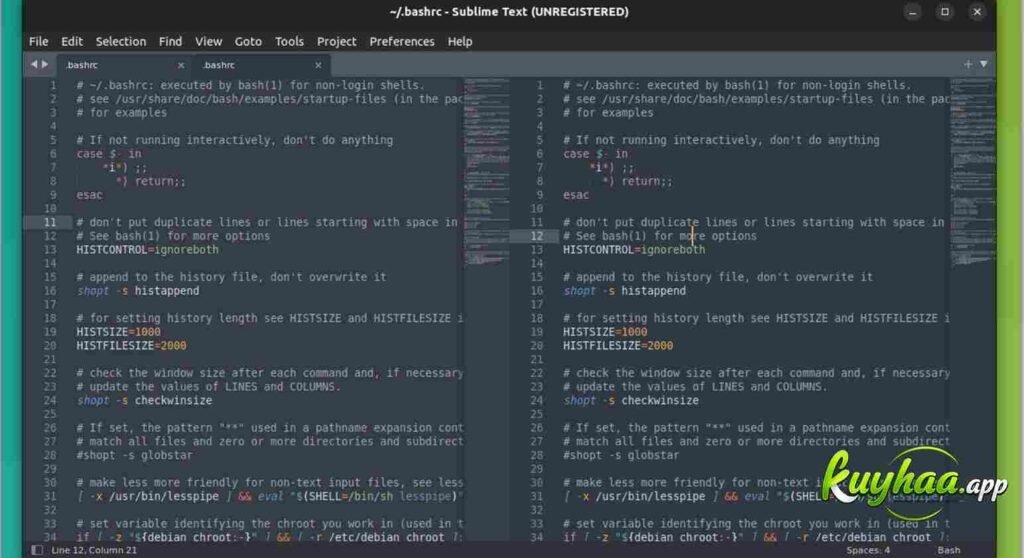
Task: Change indentation via Spaces: 4
Action: pyautogui.click(x=868, y=550)
